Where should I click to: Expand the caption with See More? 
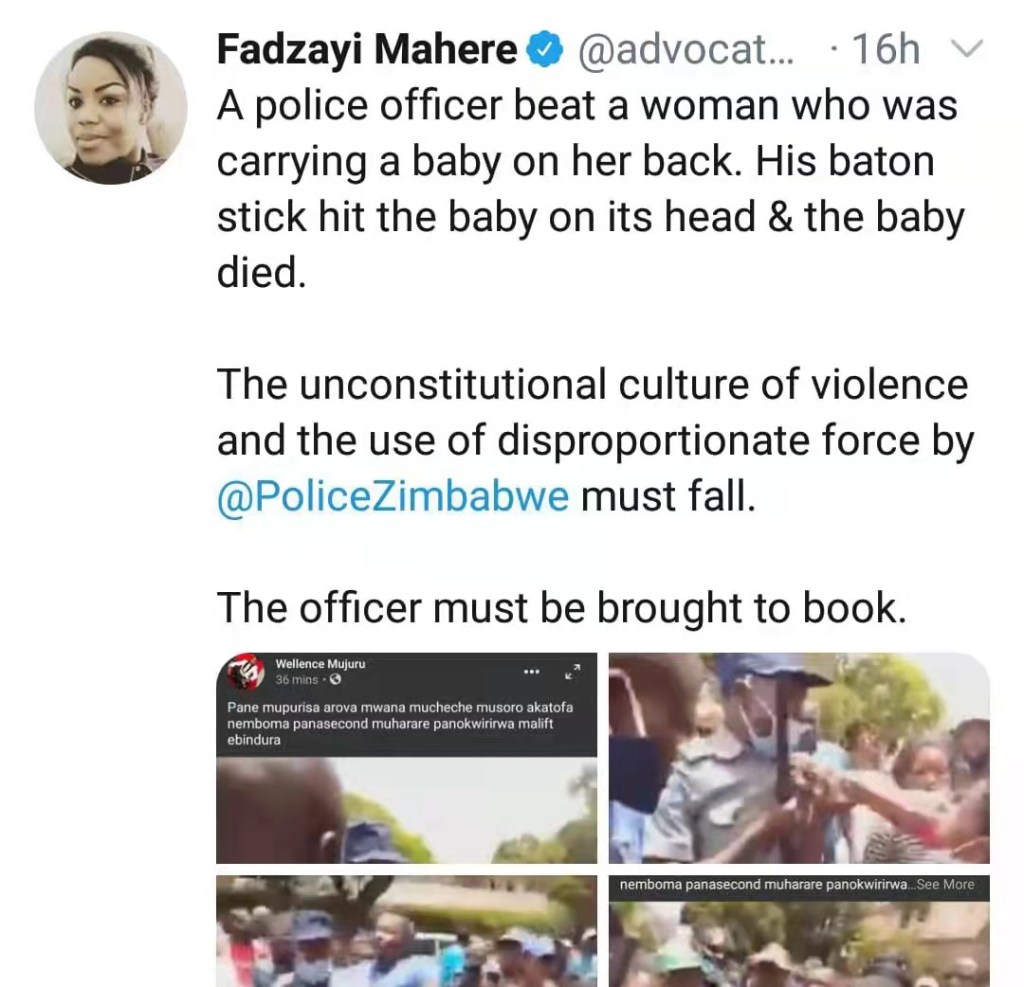[x=945, y=885]
